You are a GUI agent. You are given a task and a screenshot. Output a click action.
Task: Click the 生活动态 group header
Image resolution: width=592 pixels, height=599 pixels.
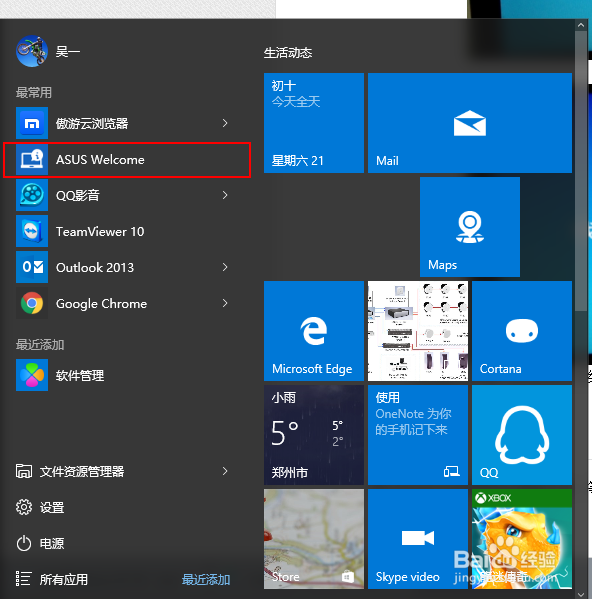tap(288, 53)
